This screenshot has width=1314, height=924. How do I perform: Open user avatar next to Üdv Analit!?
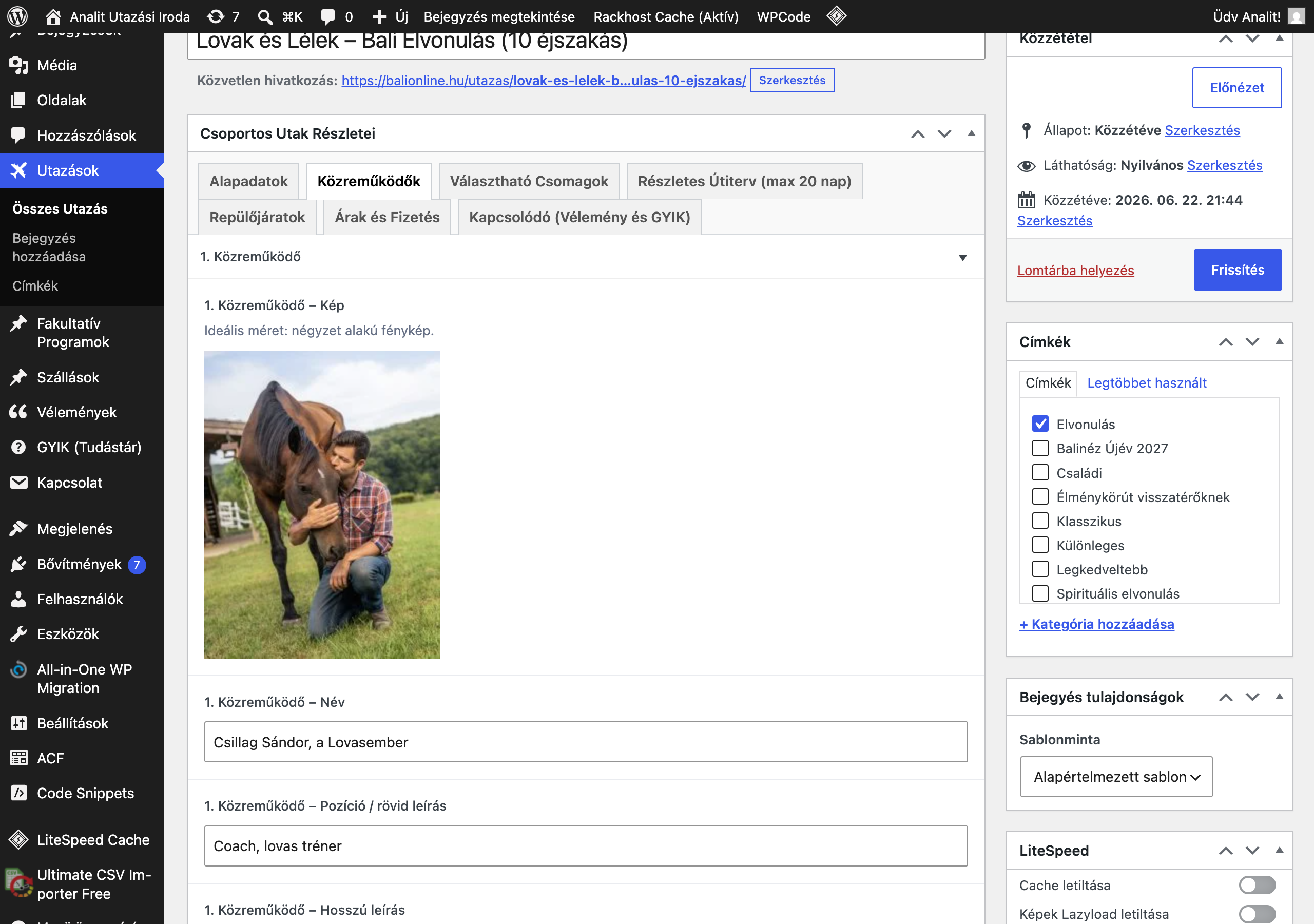pyautogui.click(x=1296, y=16)
